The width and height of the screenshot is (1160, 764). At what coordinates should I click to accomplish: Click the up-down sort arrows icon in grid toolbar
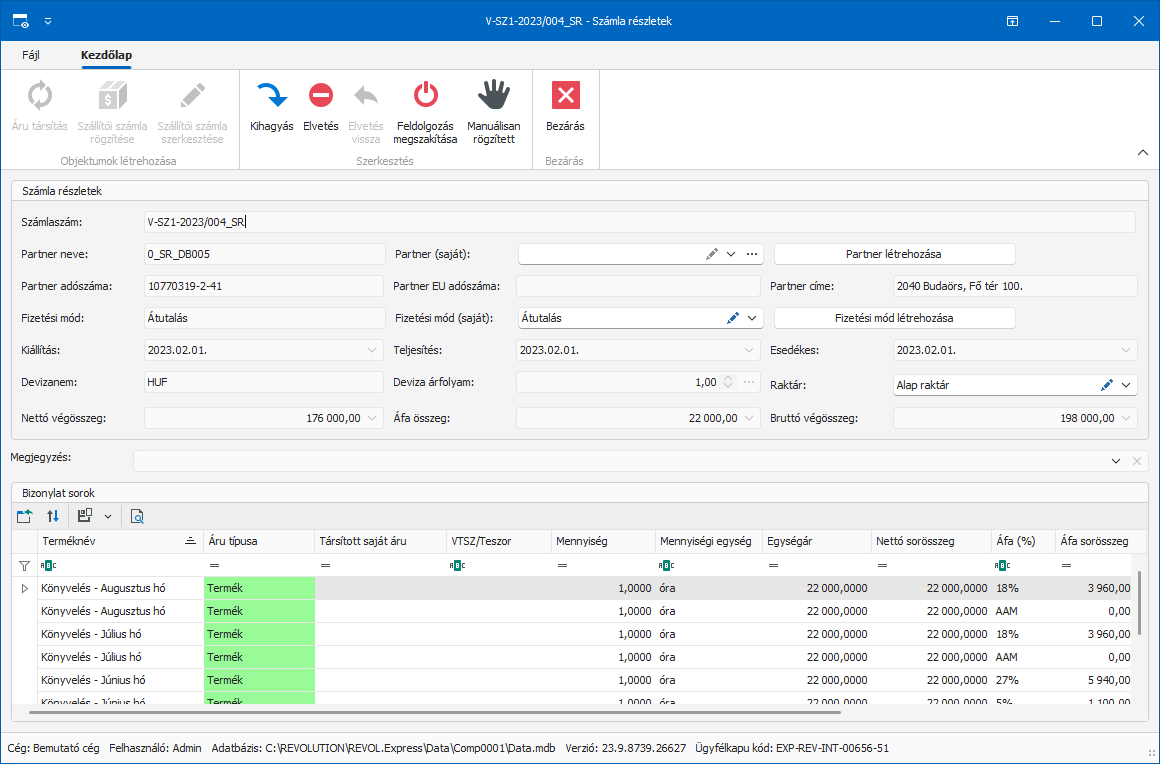coord(53,516)
